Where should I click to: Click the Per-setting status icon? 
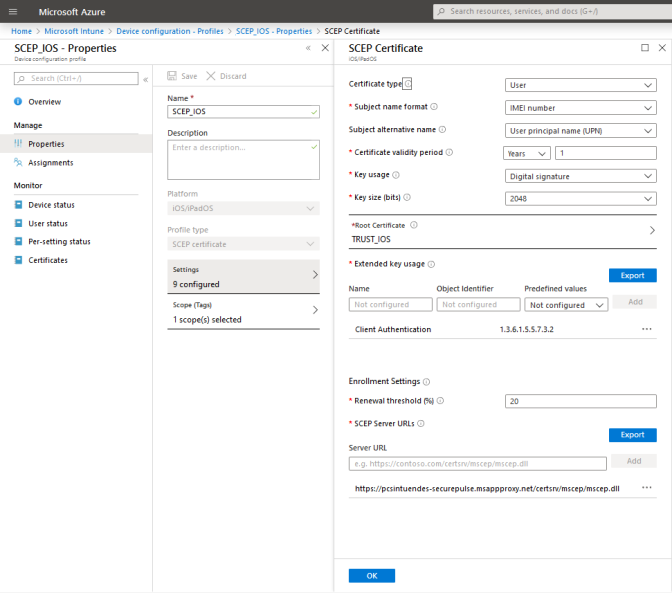[x=18, y=241]
